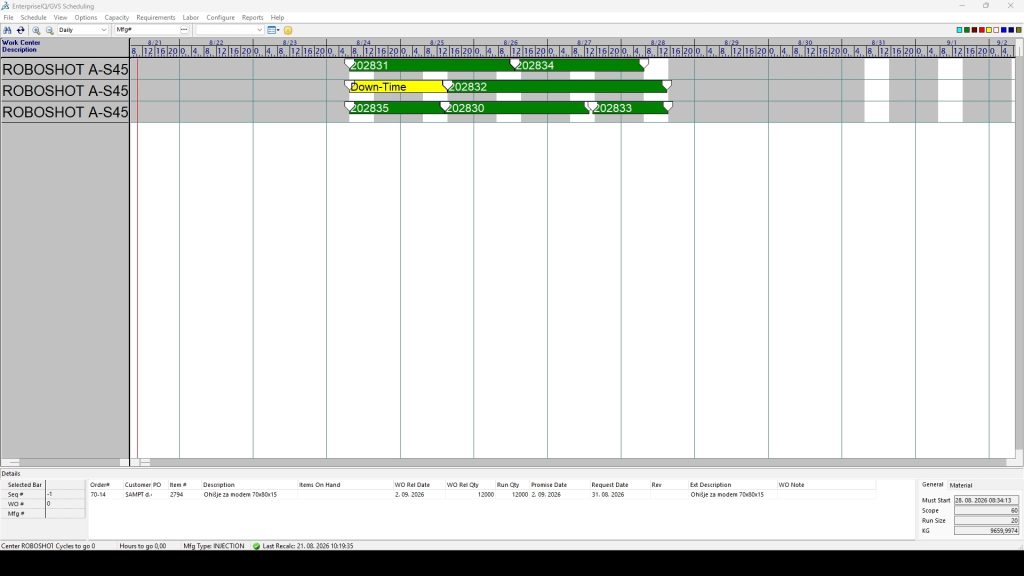Image resolution: width=1024 pixels, height=576 pixels.
Task: Click the 8/27 date header
Action: tap(584, 42)
